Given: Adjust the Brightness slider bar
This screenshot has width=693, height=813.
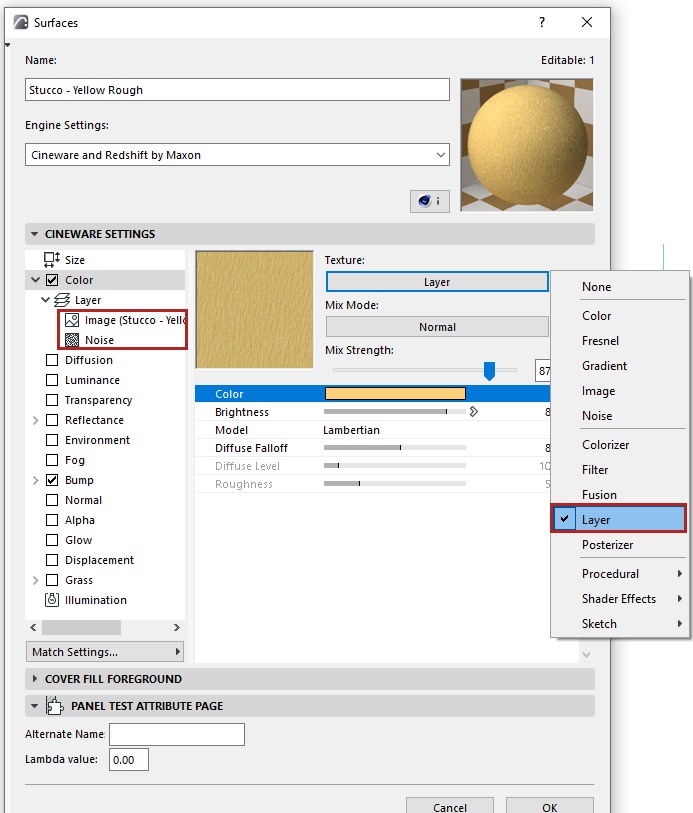Looking at the screenshot, I should click(x=394, y=412).
